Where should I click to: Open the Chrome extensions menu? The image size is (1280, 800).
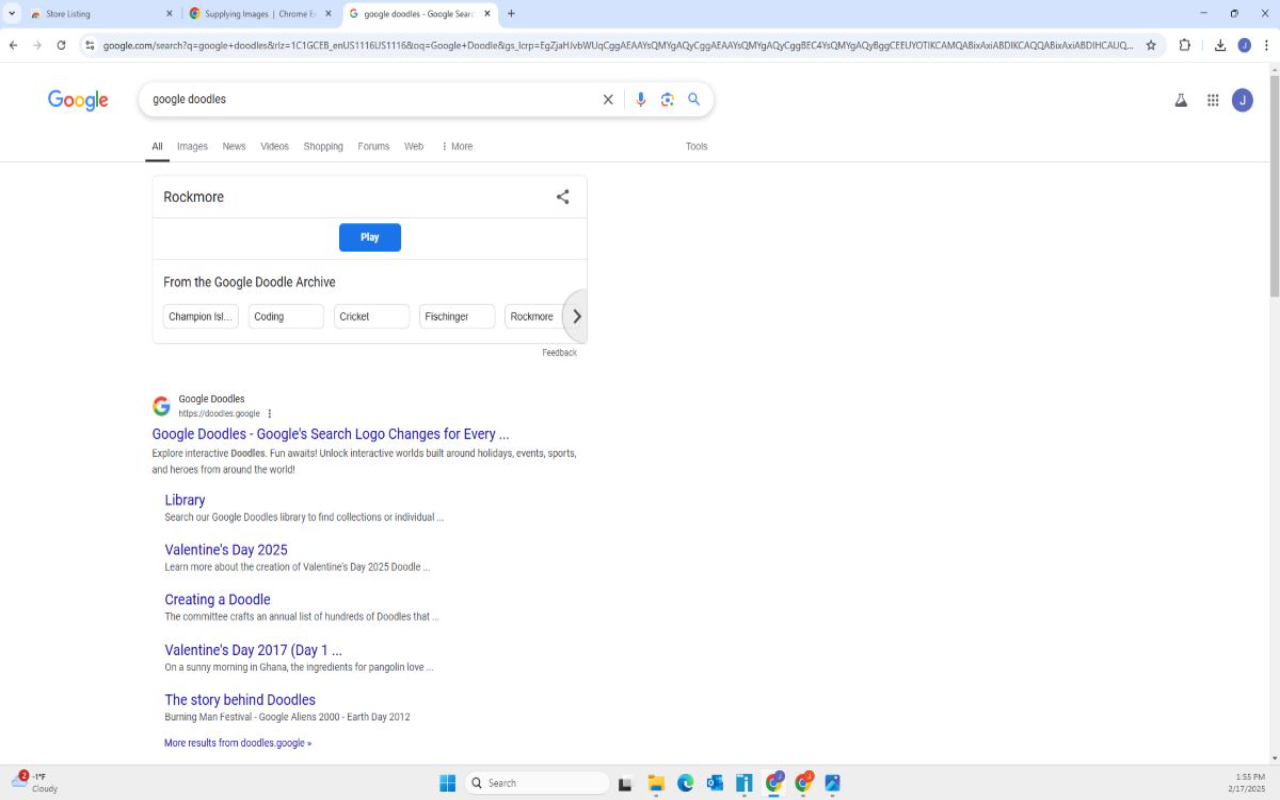coord(1185,45)
